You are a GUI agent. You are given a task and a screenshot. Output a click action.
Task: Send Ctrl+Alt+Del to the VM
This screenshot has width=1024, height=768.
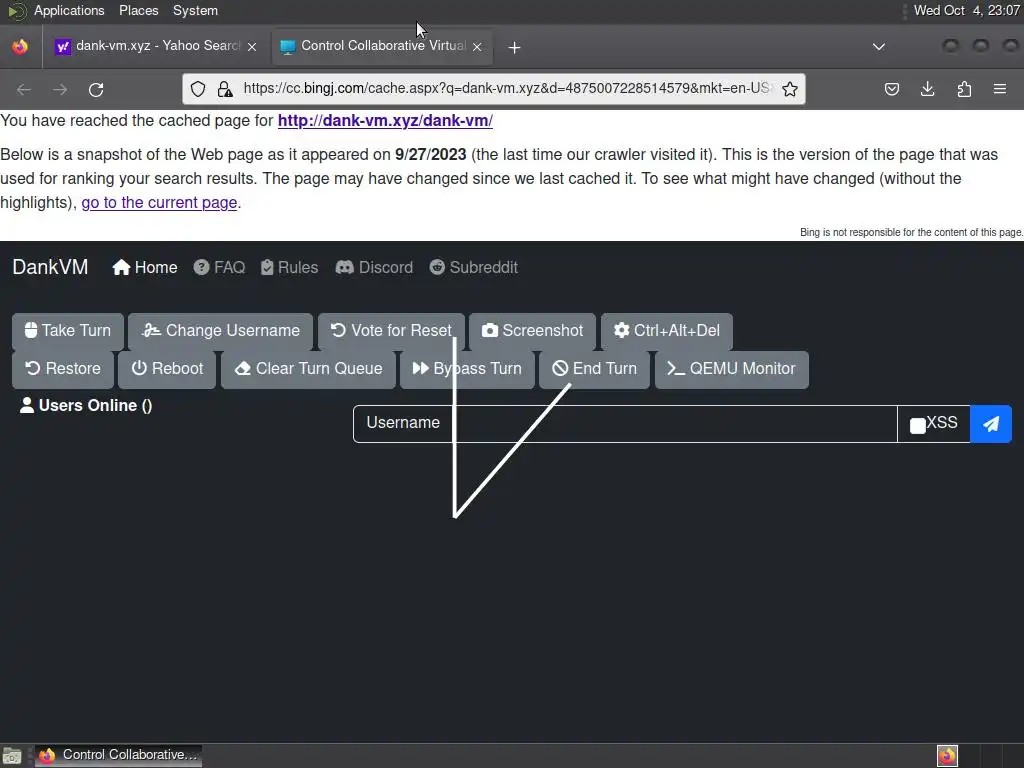(x=667, y=330)
